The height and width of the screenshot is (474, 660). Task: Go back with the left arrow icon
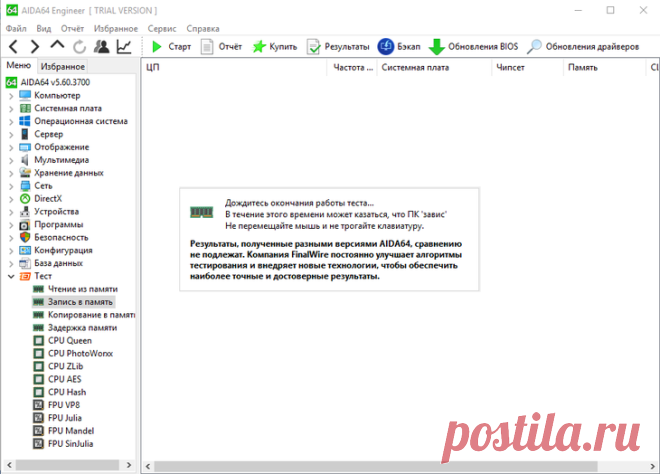pyautogui.click(x=13, y=46)
